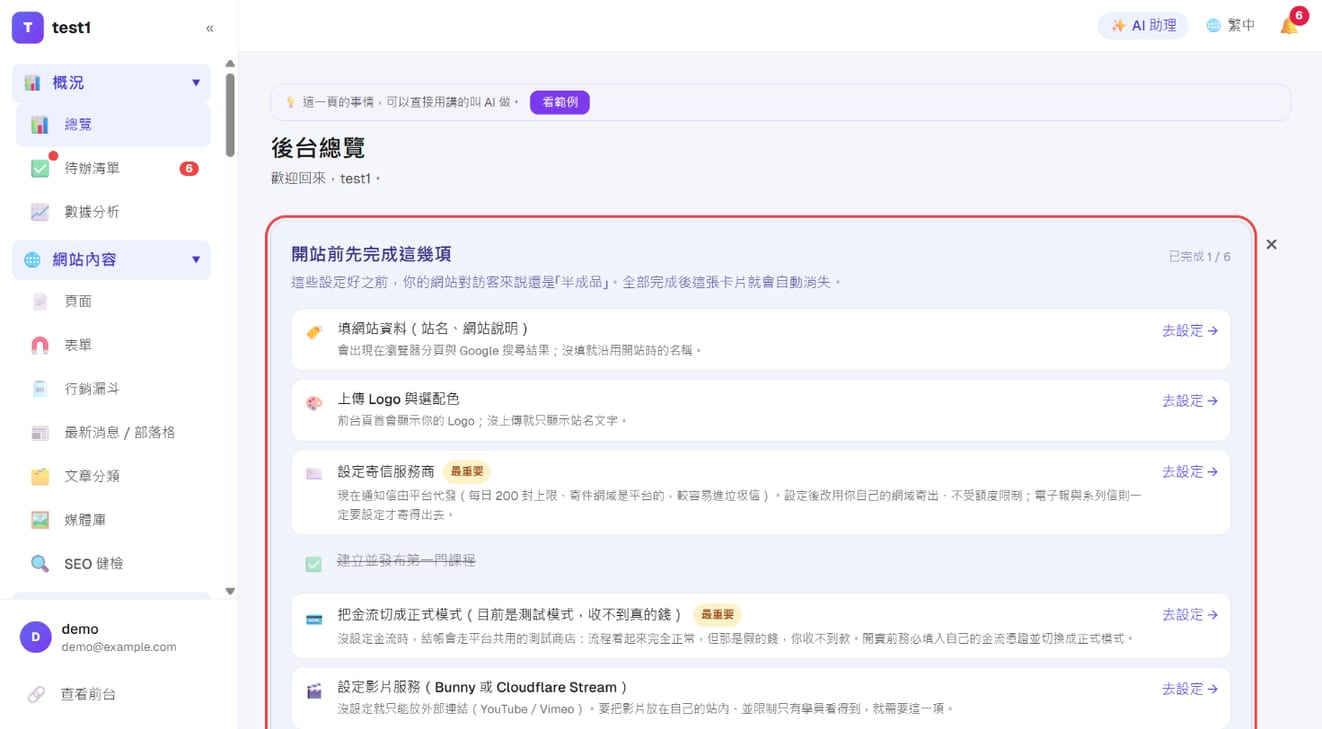This screenshot has height=729, width=1322.
Task: Click the 行銷漏斗 sidebar icon
Action: pos(40,389)
